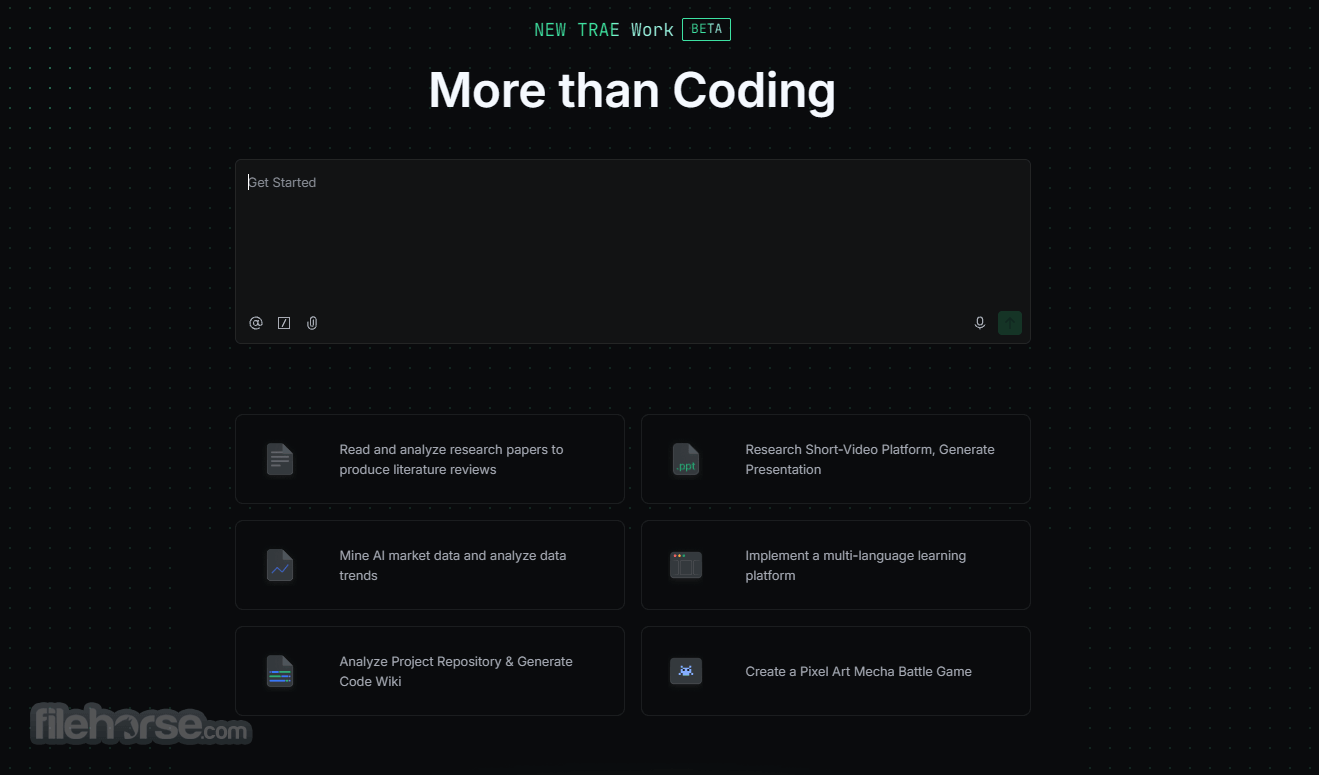Click the NEW TRAE Work label

point(604,30)
